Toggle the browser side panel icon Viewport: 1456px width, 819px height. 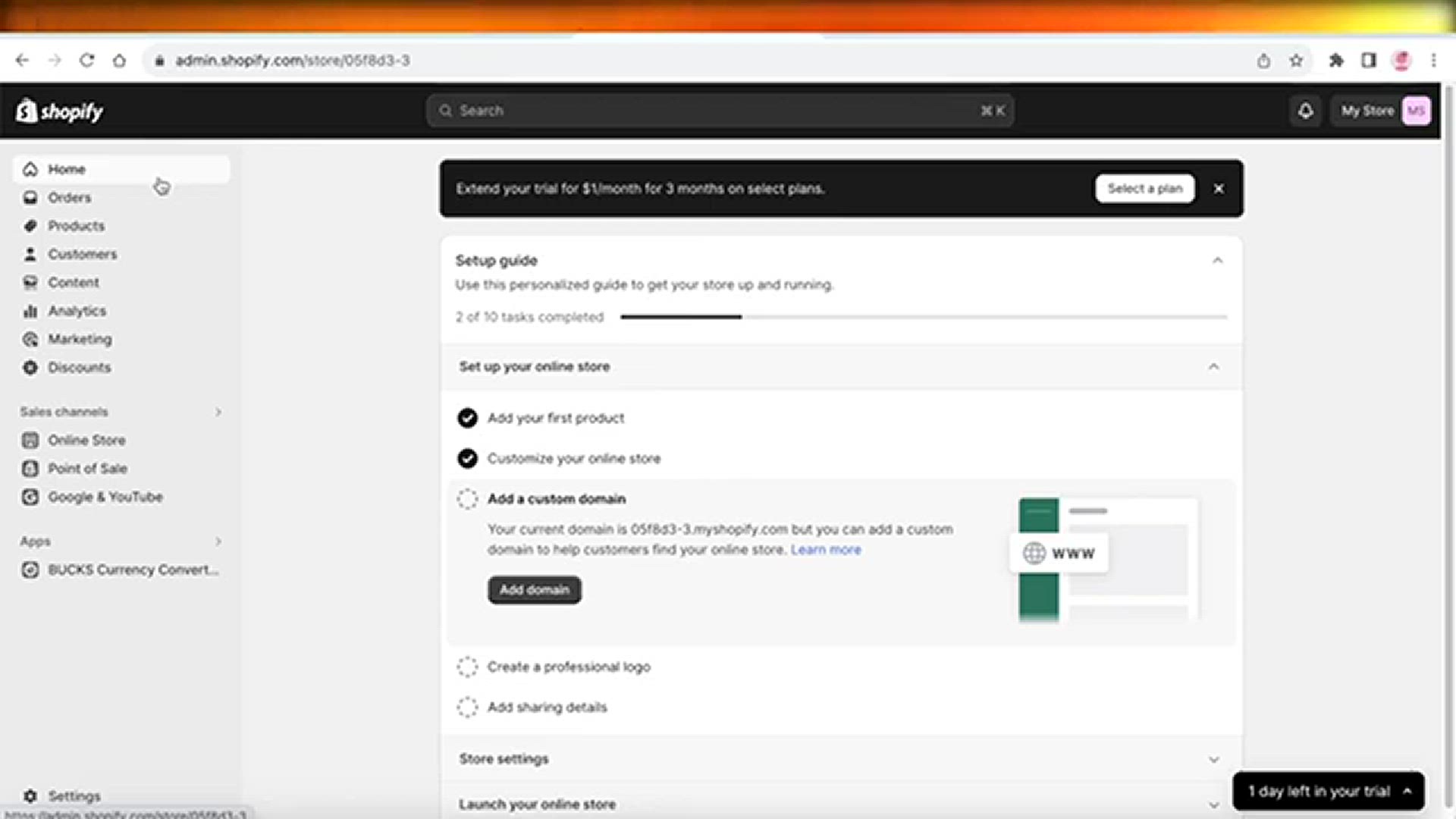1369,61
